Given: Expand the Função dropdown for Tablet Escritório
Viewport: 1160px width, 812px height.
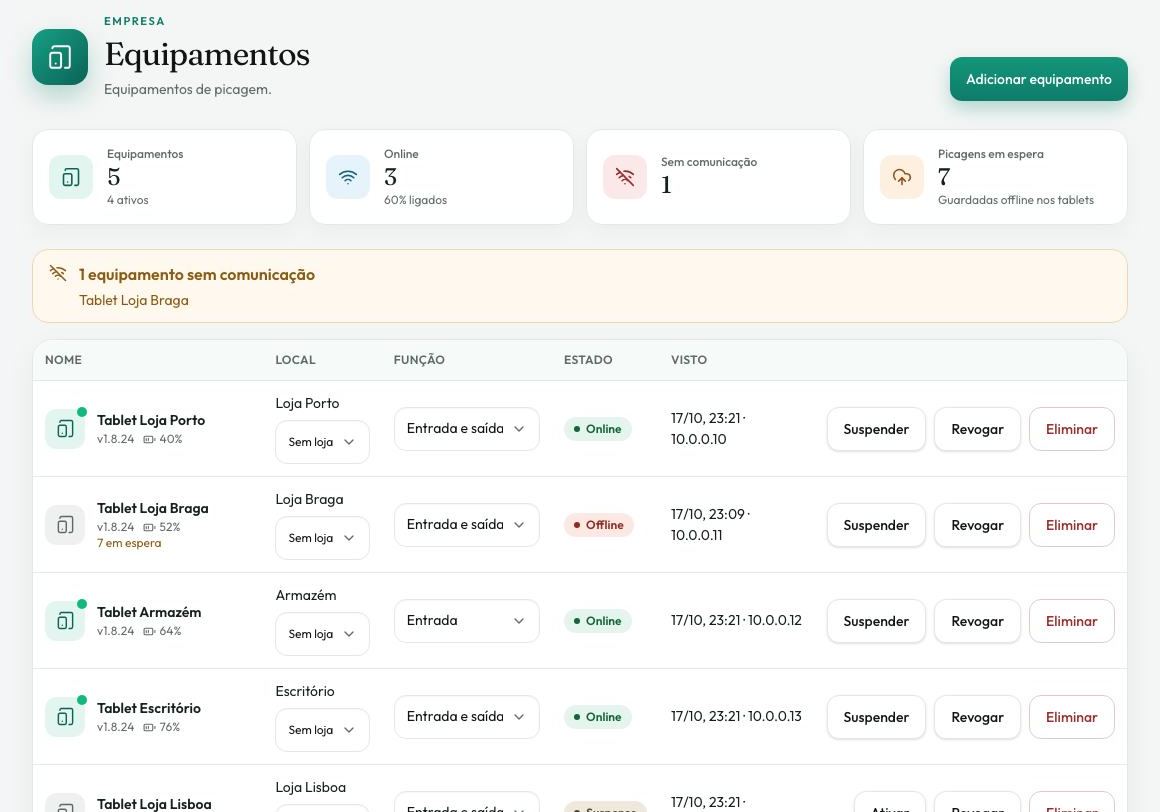Looking at the screenshot, I should click(467, 717).
